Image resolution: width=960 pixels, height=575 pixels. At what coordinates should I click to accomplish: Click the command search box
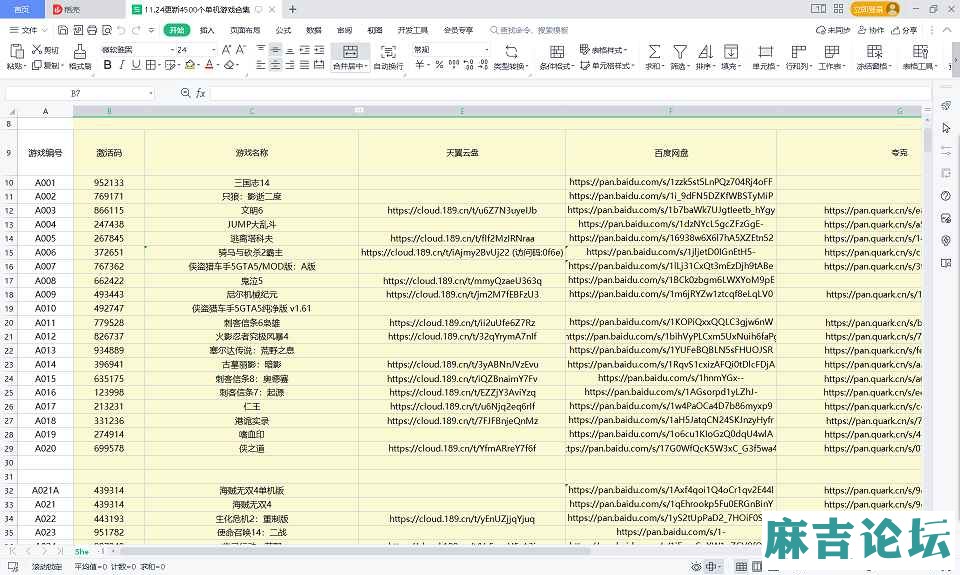click(x=528, y=30)
